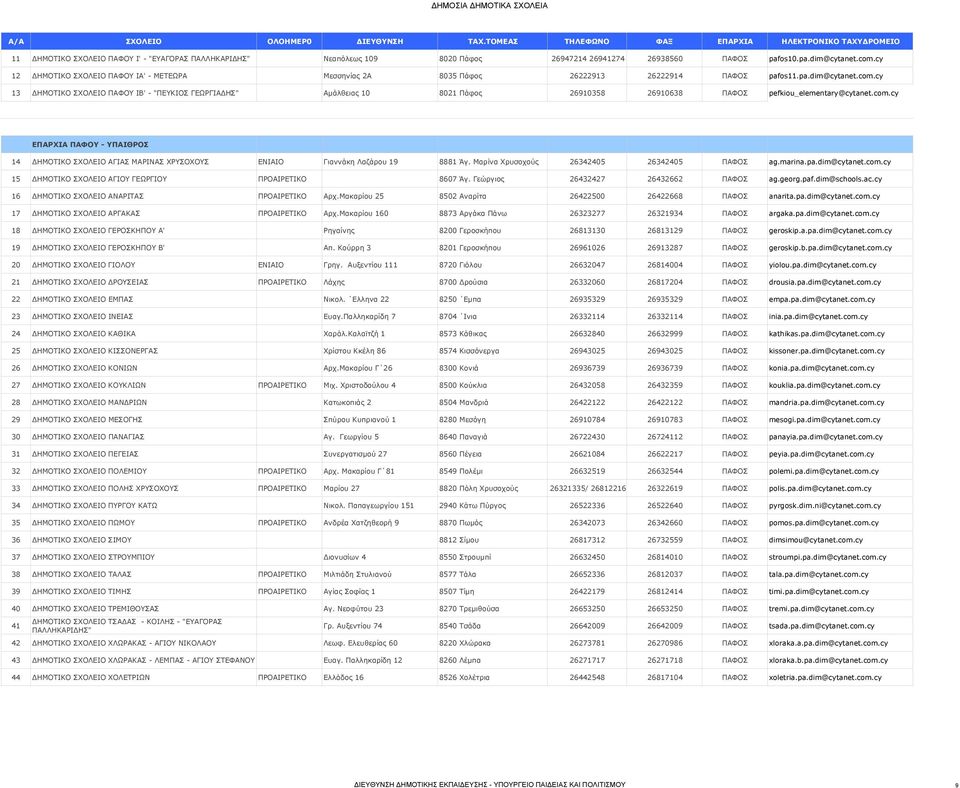
Task: Click email ag.marina.pa.dim@cytanet.com.cy
Action: 830,162
